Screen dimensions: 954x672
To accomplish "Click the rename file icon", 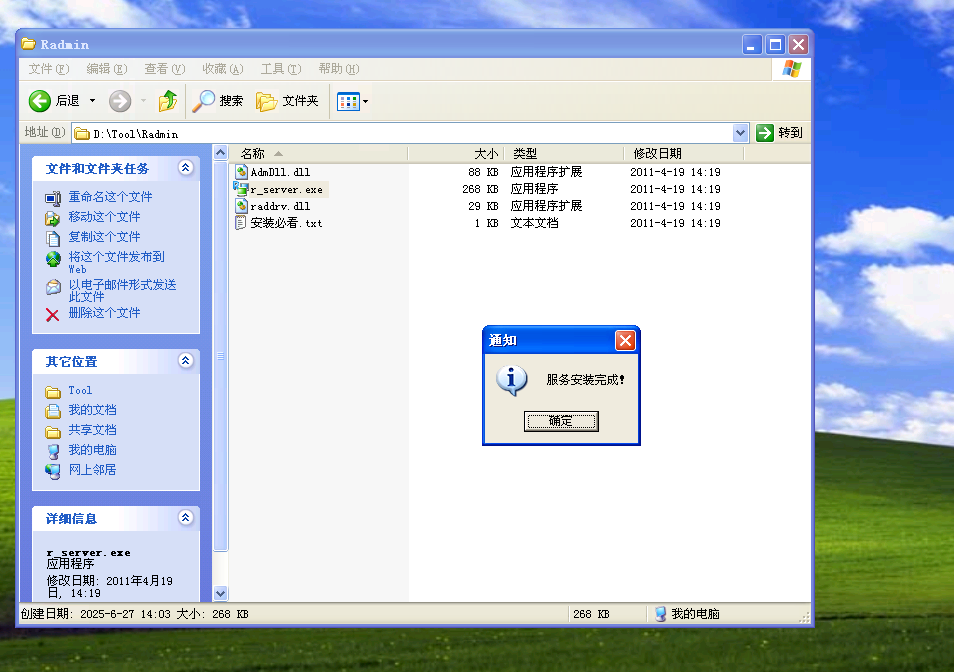I will (x=53, y=198).
